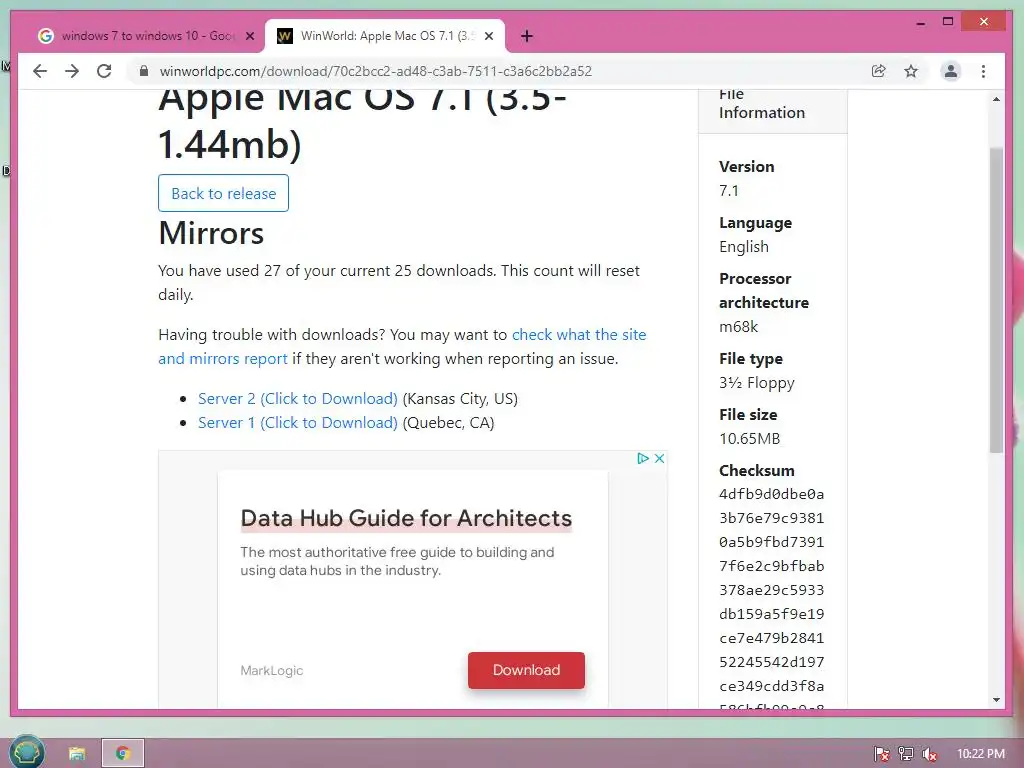Minimize the Chrome window

(921, 22)
